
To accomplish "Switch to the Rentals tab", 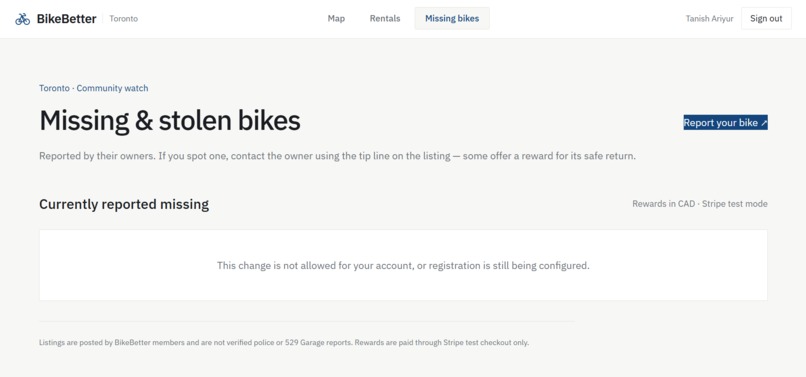I will [385, 19].
